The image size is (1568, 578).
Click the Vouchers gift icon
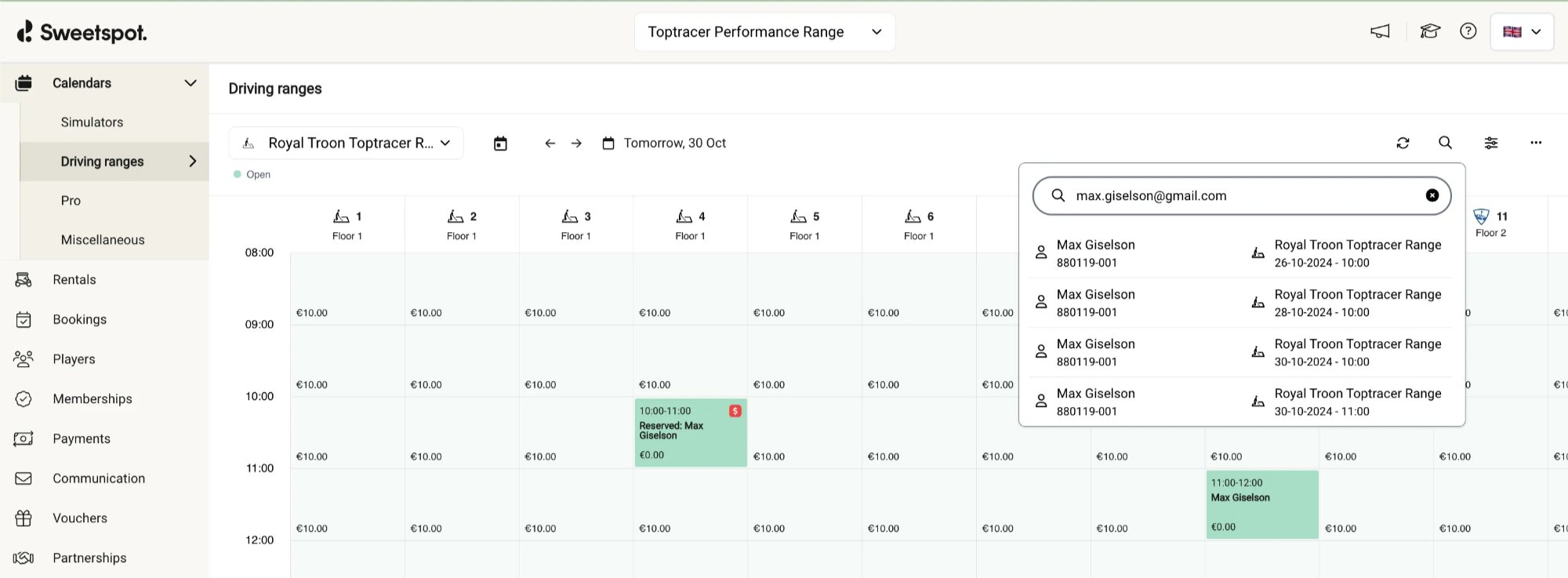coord(24,518)
